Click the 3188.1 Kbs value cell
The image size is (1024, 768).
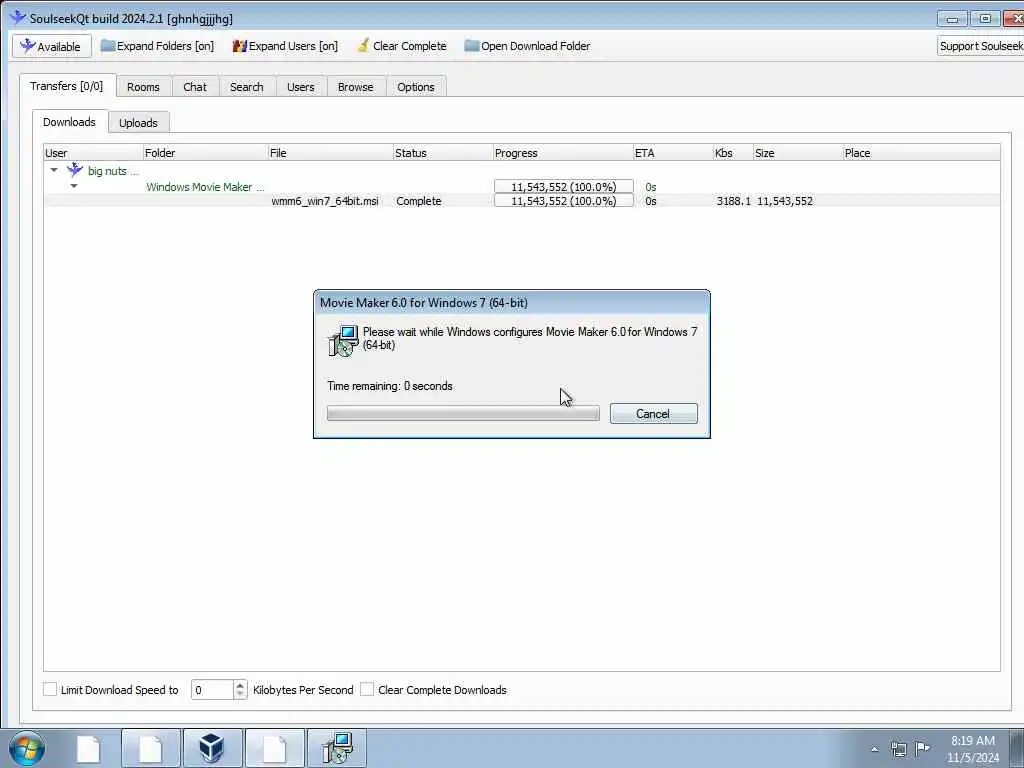733,201
